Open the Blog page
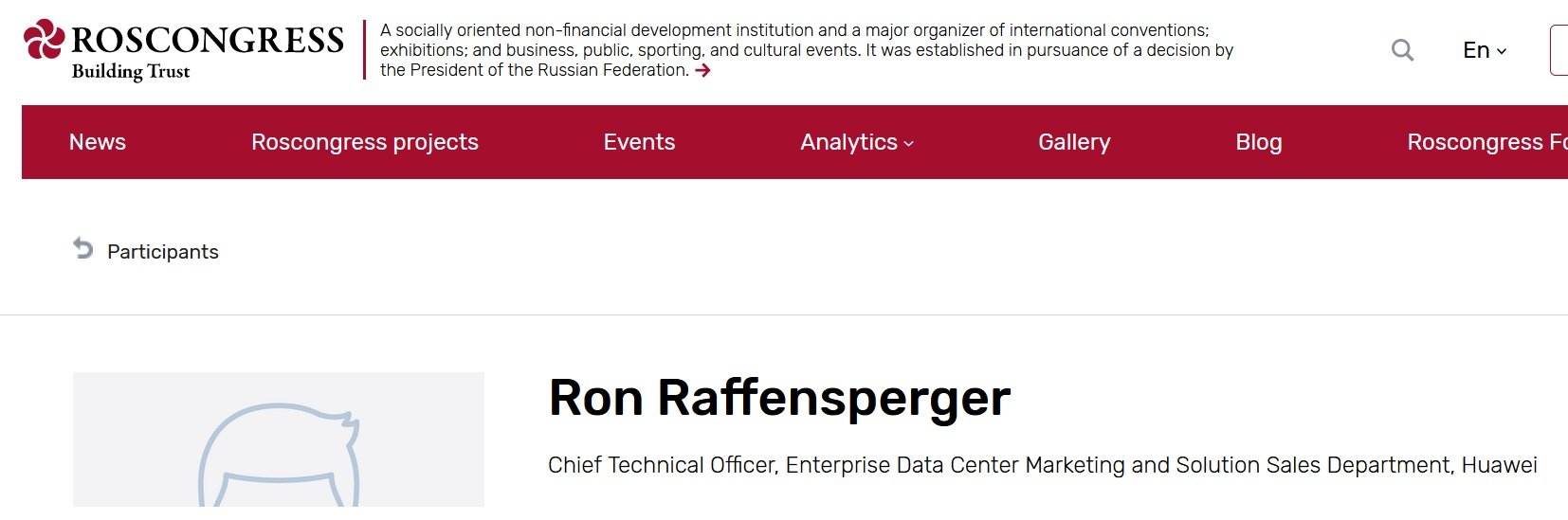 pyautogui.click(x=1258, y=142)
